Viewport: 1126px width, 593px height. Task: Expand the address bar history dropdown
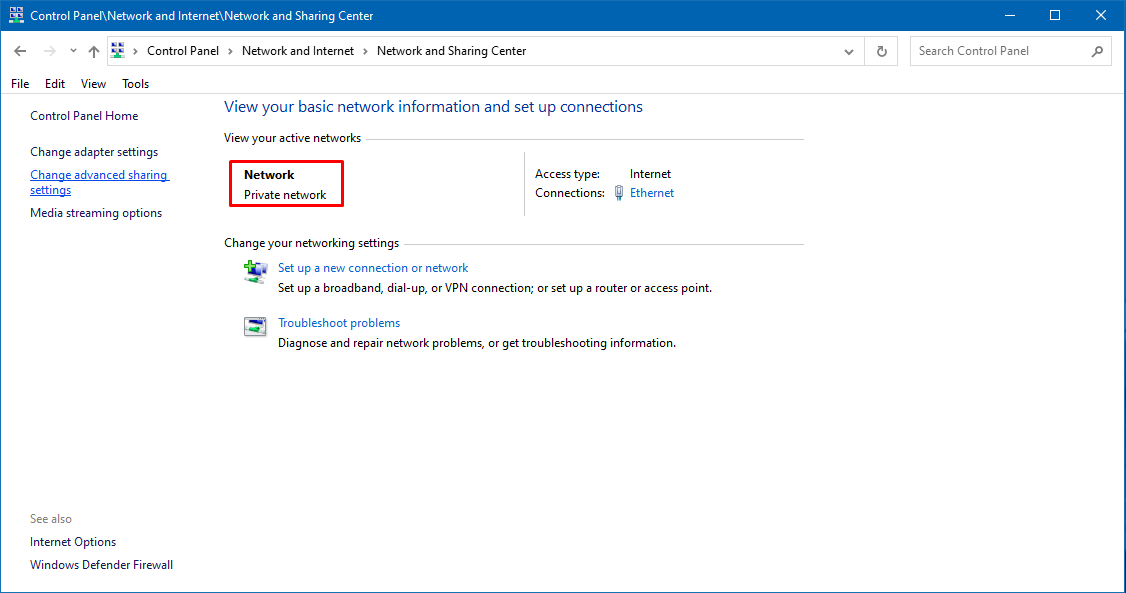pyautogui.click(x=849, y=51)
